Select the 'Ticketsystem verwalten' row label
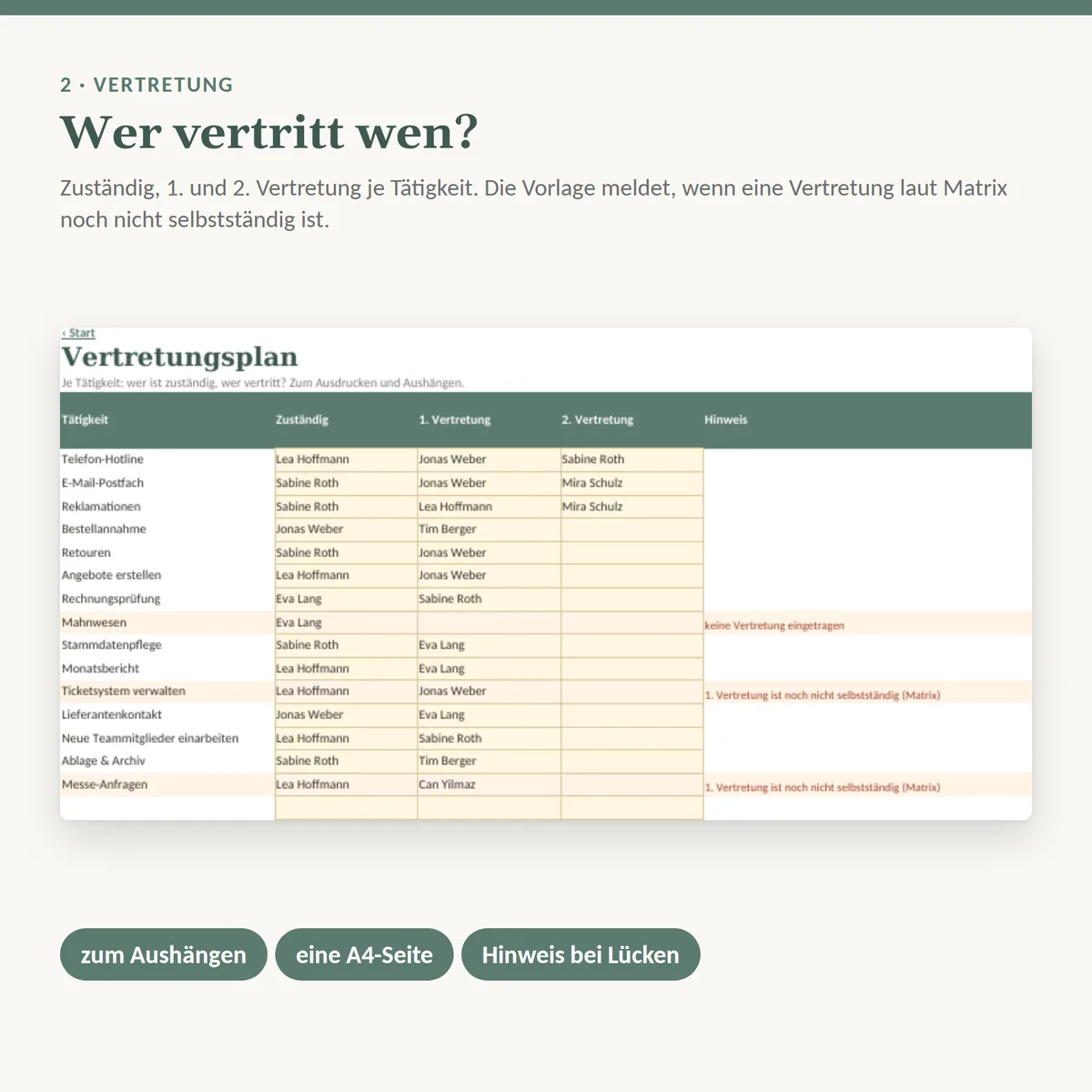This screenshot has width=1092, height=1092. pyautogui.click(x=124, y=691)
